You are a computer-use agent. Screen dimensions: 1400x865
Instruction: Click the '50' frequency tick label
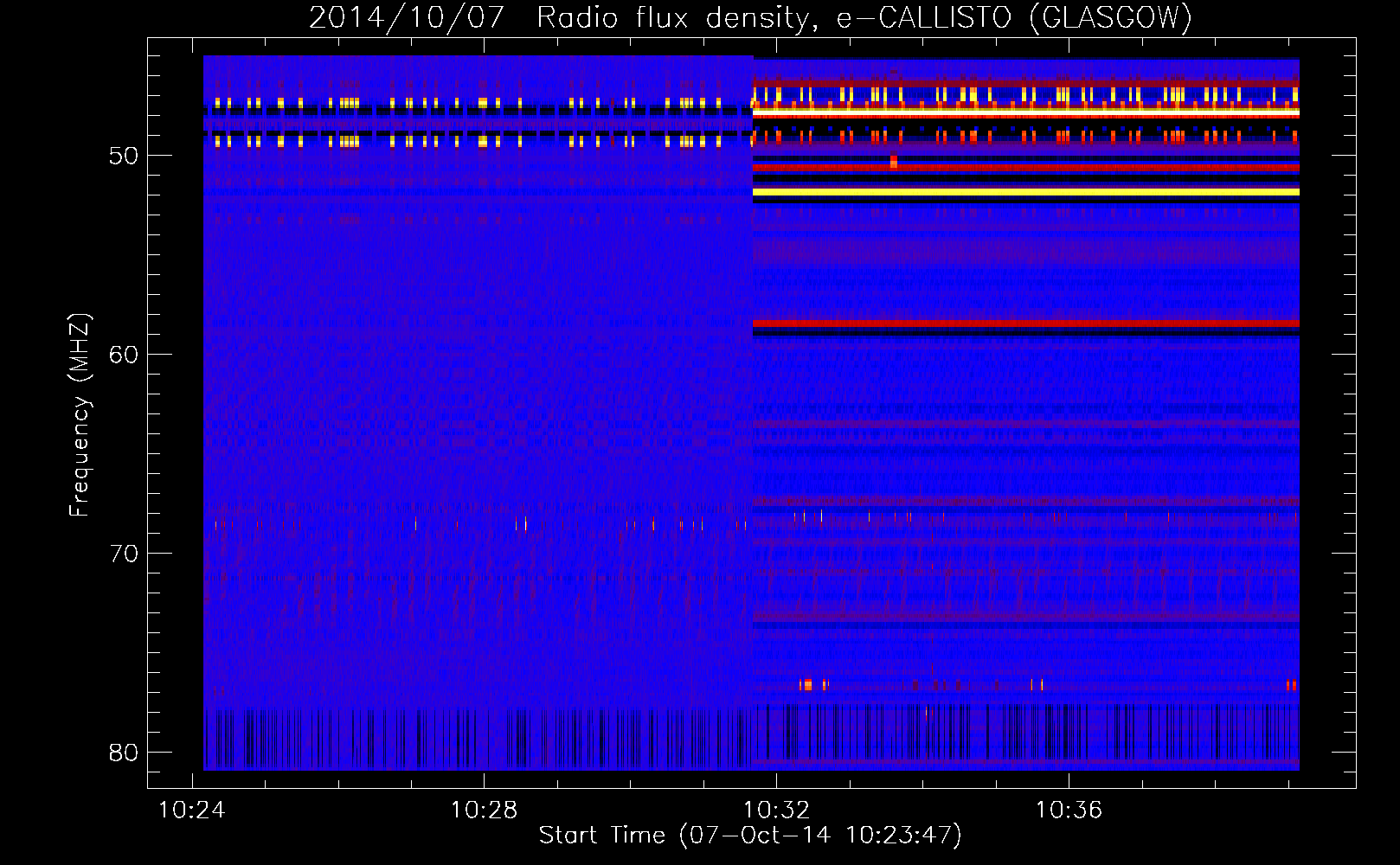[x=124, y=156]
